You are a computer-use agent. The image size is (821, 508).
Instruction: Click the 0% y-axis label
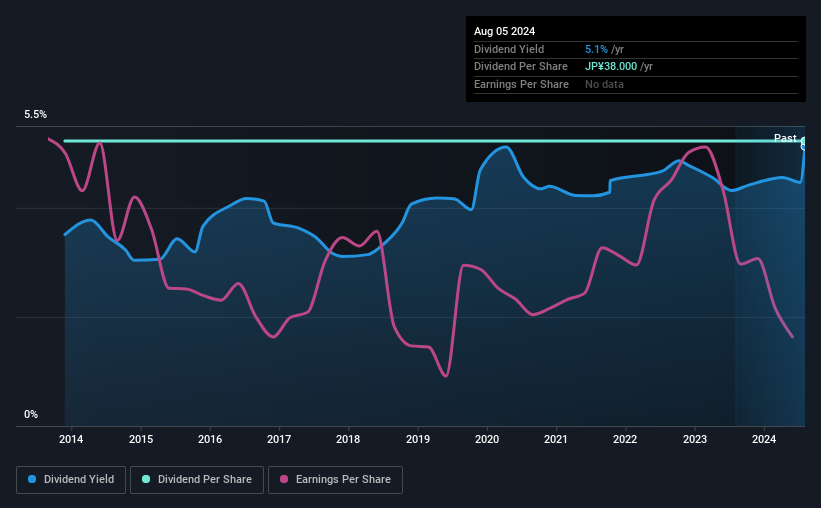pyautogui.click(x=31, y=414)
